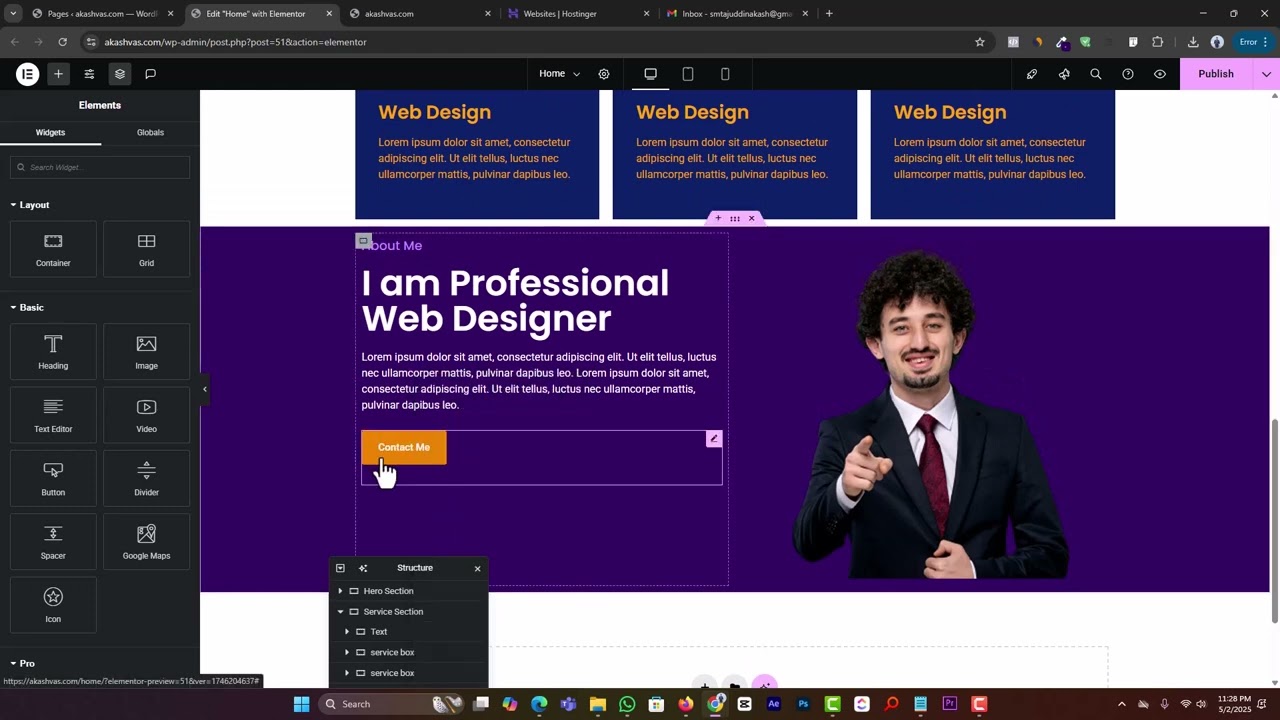1280x720 pixels.
Task: Switch to the Globals tab
Action: (150, 132)
